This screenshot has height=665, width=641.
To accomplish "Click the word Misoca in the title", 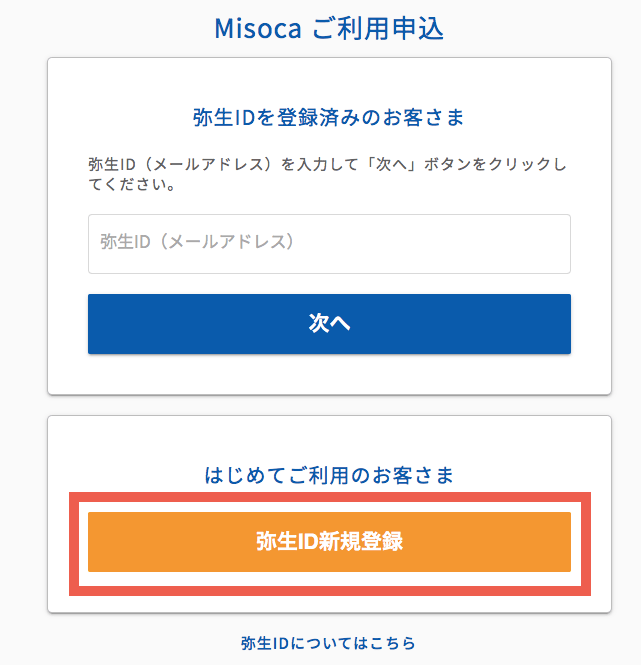I will [258, 28].
